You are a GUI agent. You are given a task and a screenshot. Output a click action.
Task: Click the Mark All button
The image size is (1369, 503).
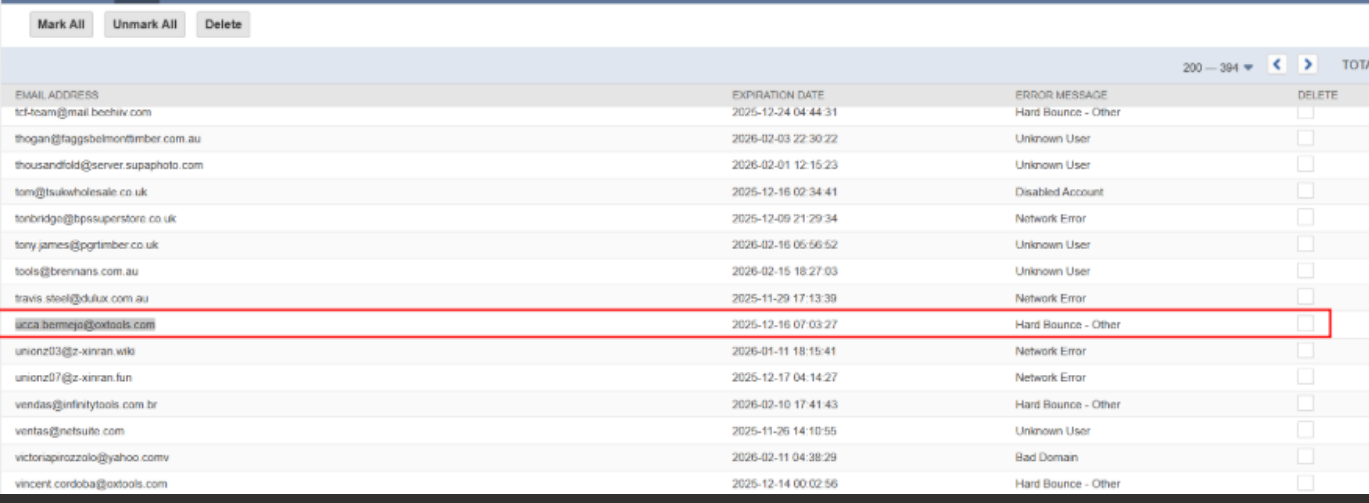[61, 25]
